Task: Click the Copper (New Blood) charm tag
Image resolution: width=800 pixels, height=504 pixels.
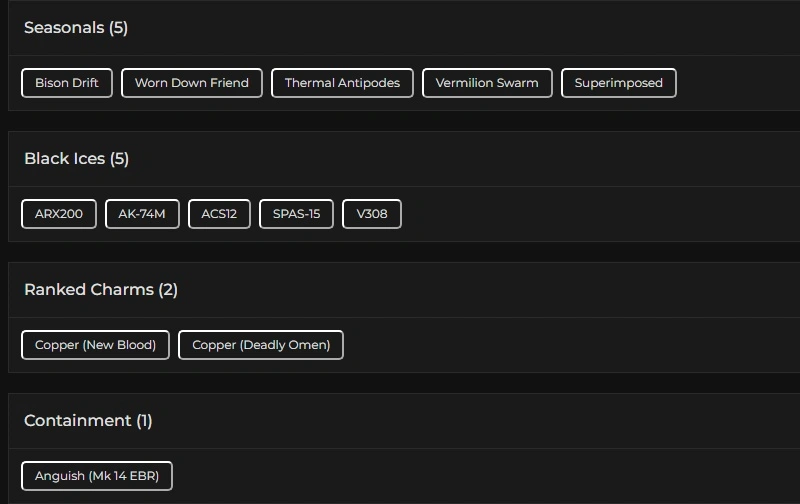Action: click(95, 345)
